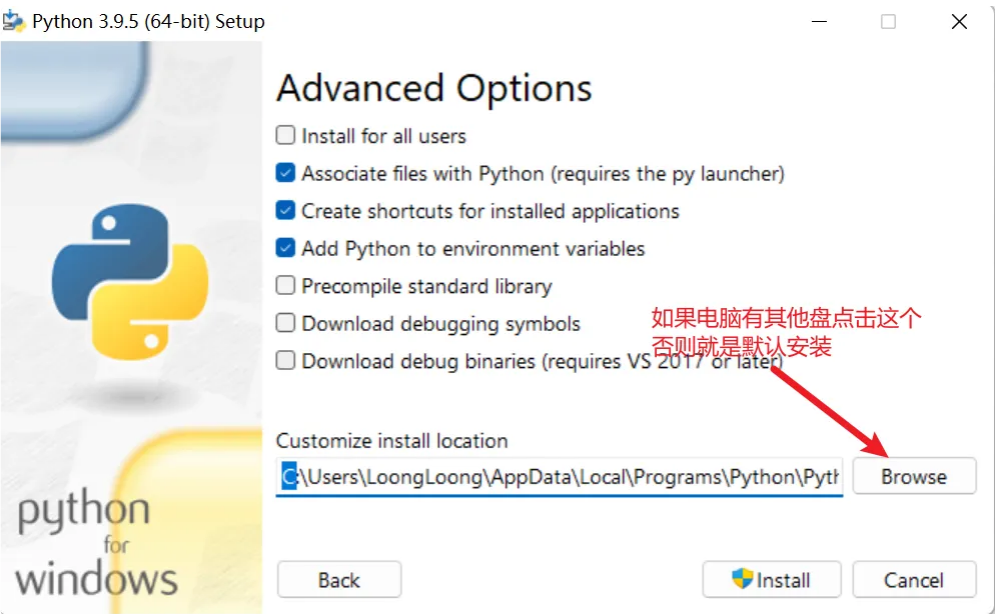The height and width of the screenshot is (614, 995).
Task: Check Precompile standard library option
Action: [x=286, y=285]
